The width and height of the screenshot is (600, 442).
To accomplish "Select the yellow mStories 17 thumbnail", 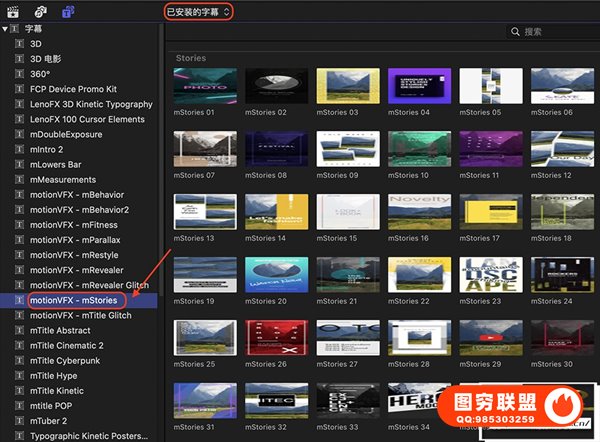I will [485, 213].
